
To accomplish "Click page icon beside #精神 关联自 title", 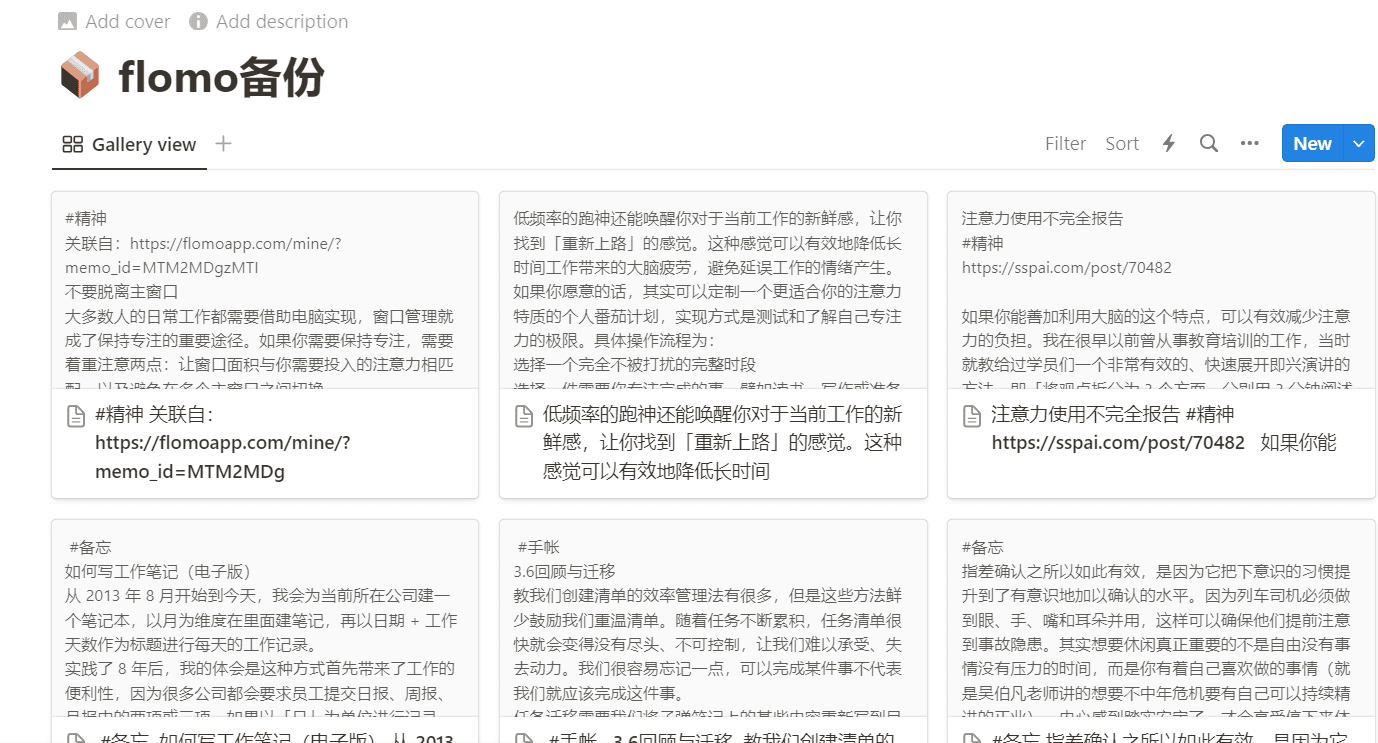I will coord(76,415).
